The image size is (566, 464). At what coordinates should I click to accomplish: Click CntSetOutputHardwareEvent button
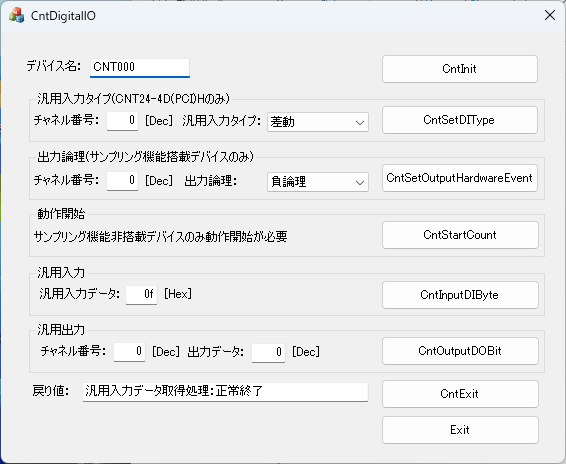point(460,178)
